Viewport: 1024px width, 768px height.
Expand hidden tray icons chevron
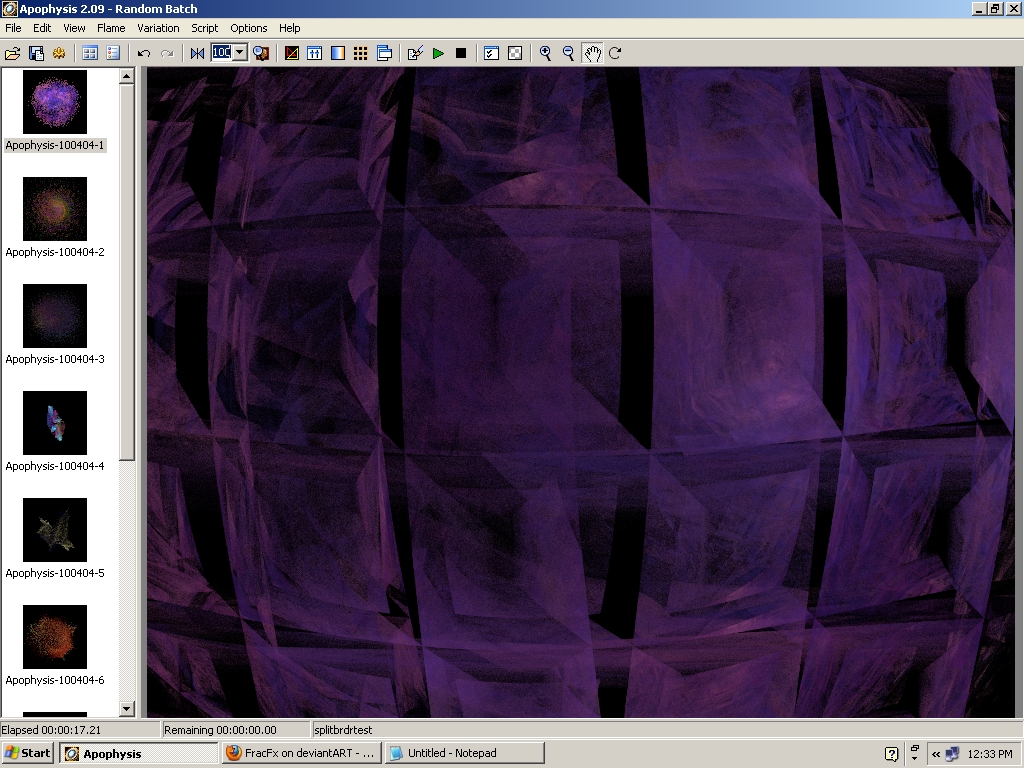point(935,754)
